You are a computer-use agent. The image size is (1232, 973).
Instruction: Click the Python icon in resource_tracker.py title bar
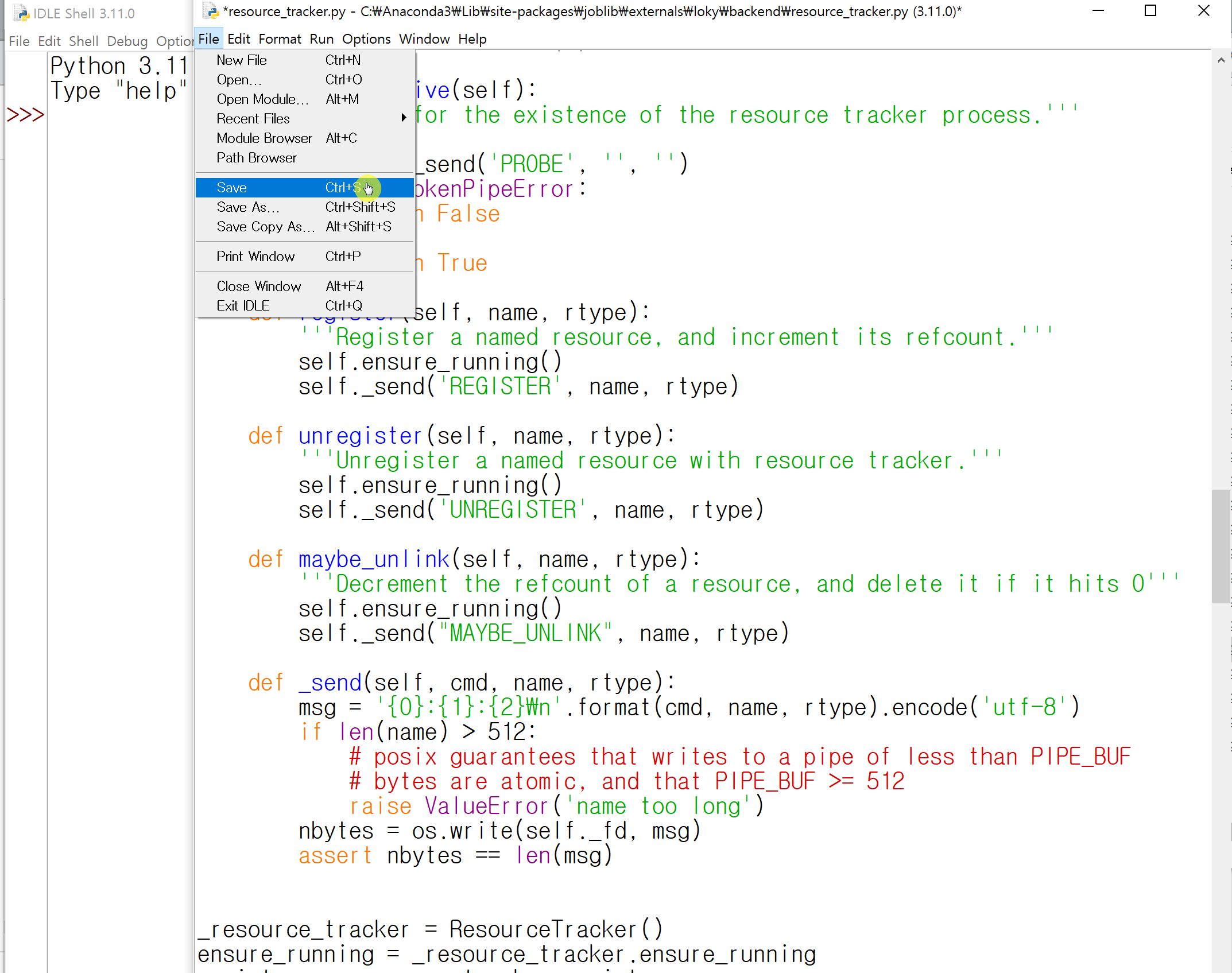click(211, 11)
